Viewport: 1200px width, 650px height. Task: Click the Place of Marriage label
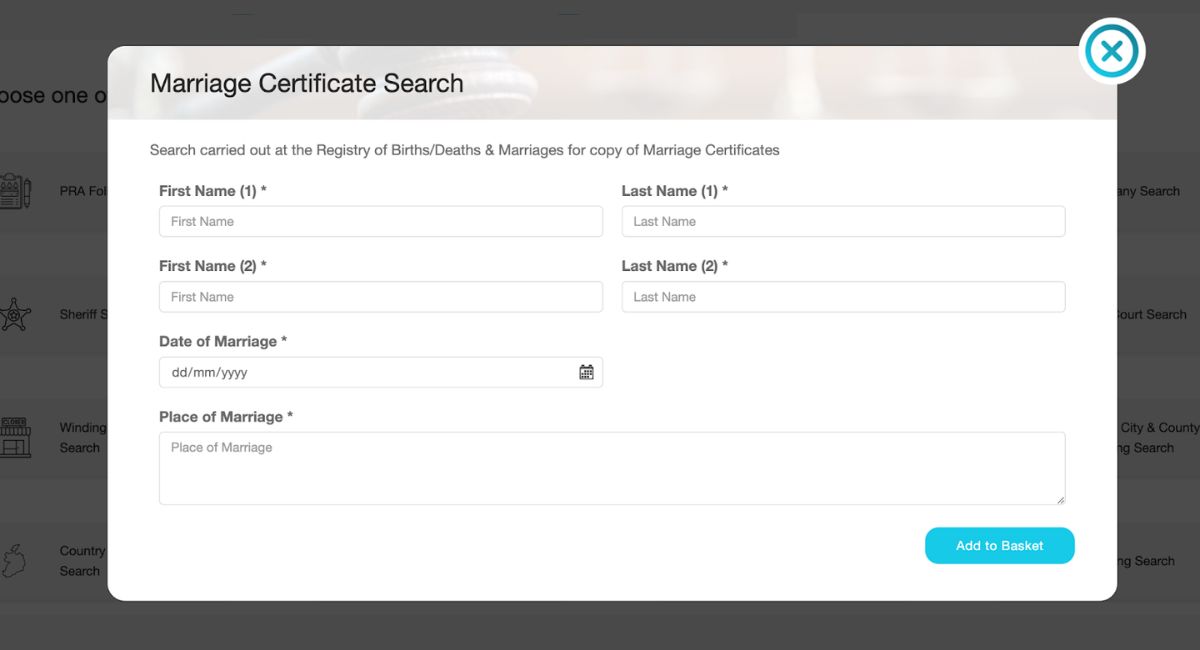(x=226, y=416)
